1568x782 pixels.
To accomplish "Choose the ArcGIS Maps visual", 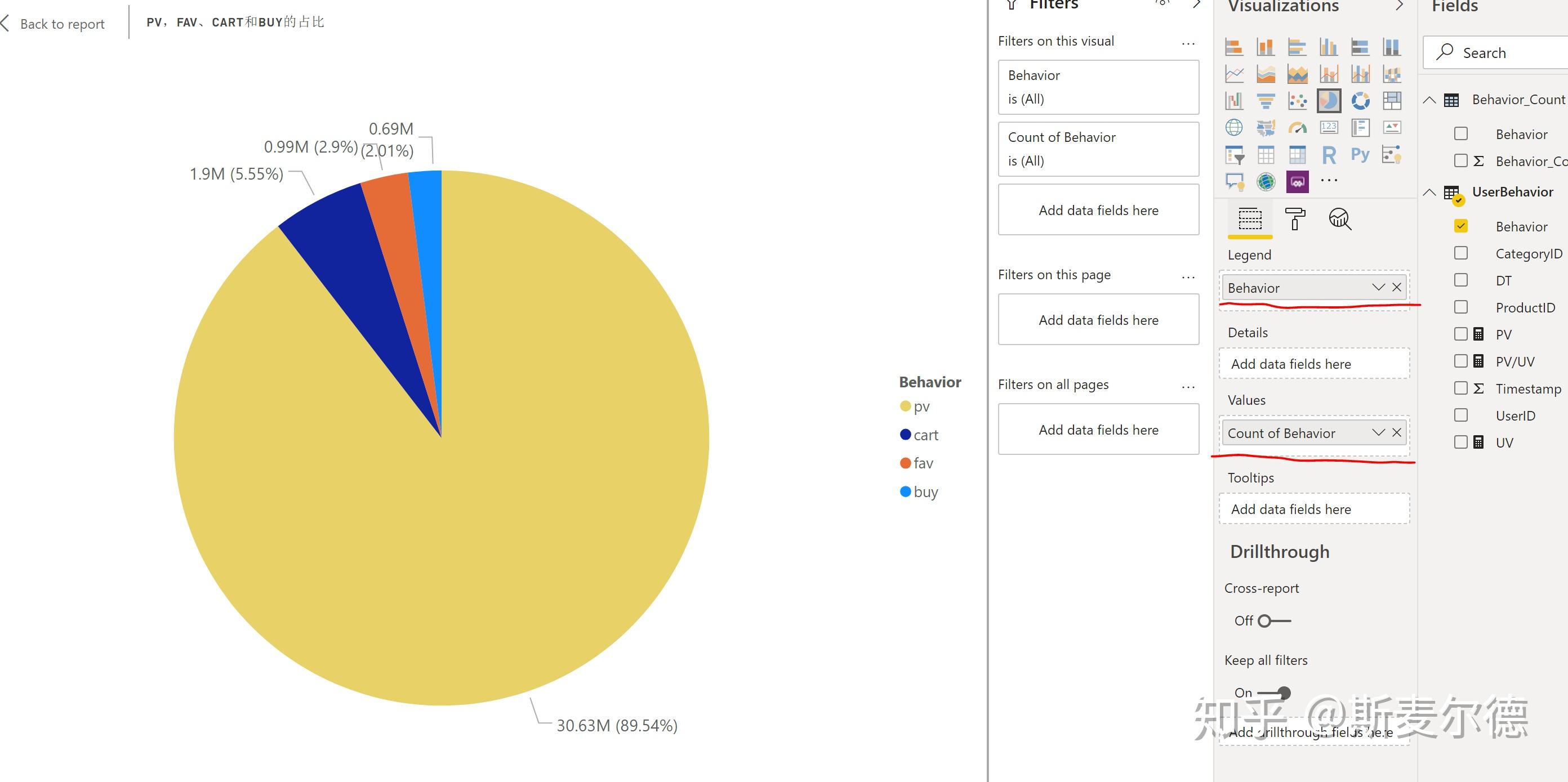I will click(x=1266, y=181).
